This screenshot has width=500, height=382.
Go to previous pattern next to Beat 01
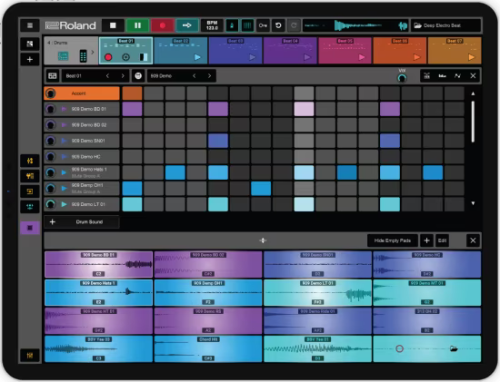pos(107,76)
